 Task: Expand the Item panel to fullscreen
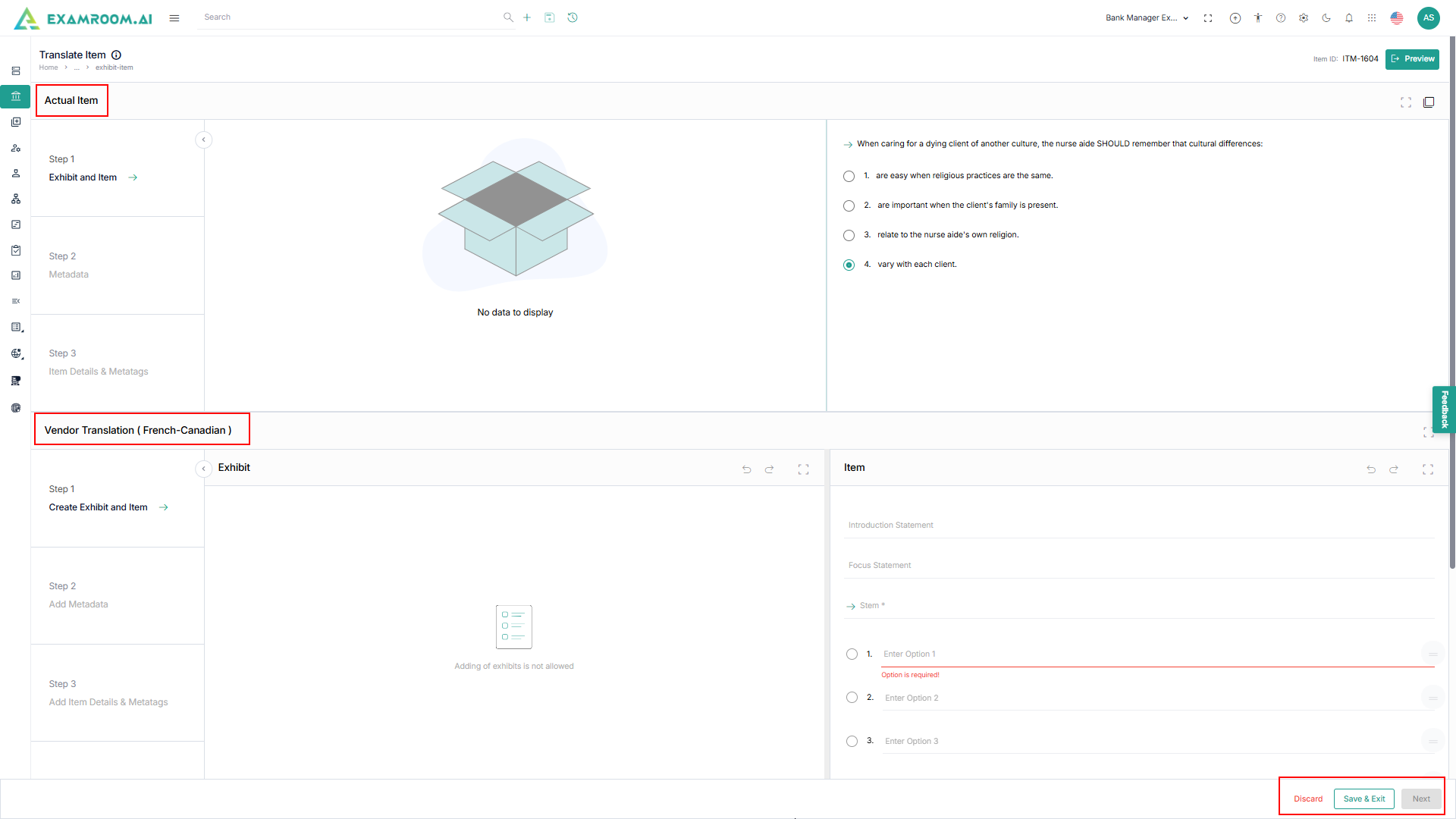click(1428, 469)
